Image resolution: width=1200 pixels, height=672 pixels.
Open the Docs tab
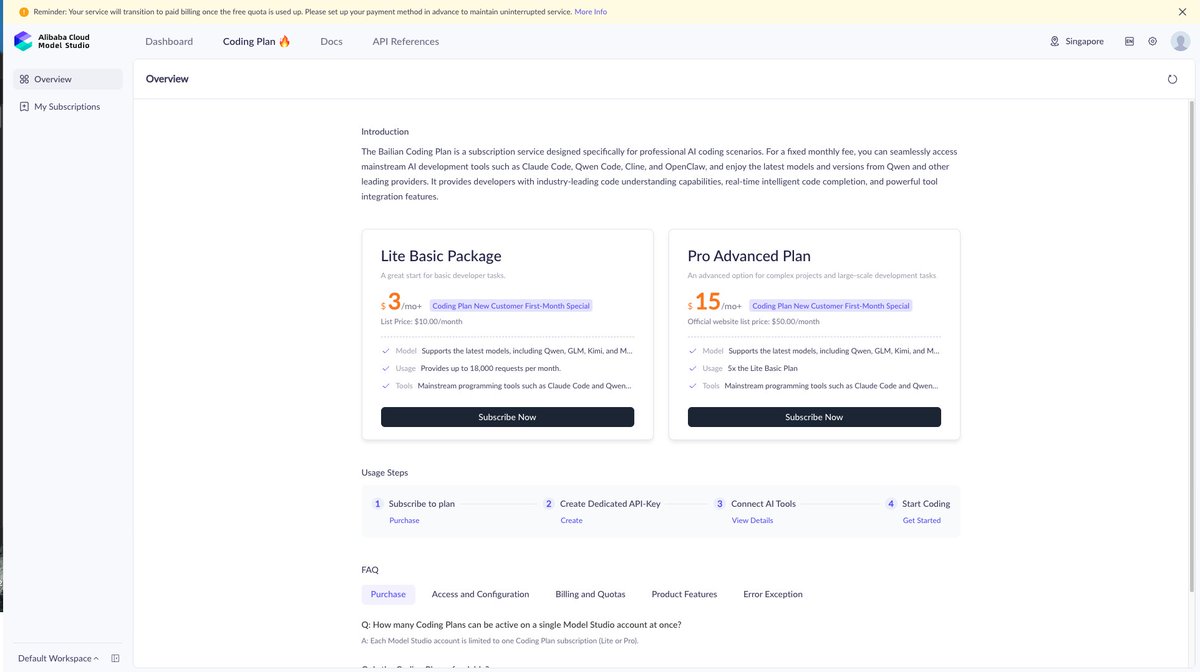pos(331,41)
